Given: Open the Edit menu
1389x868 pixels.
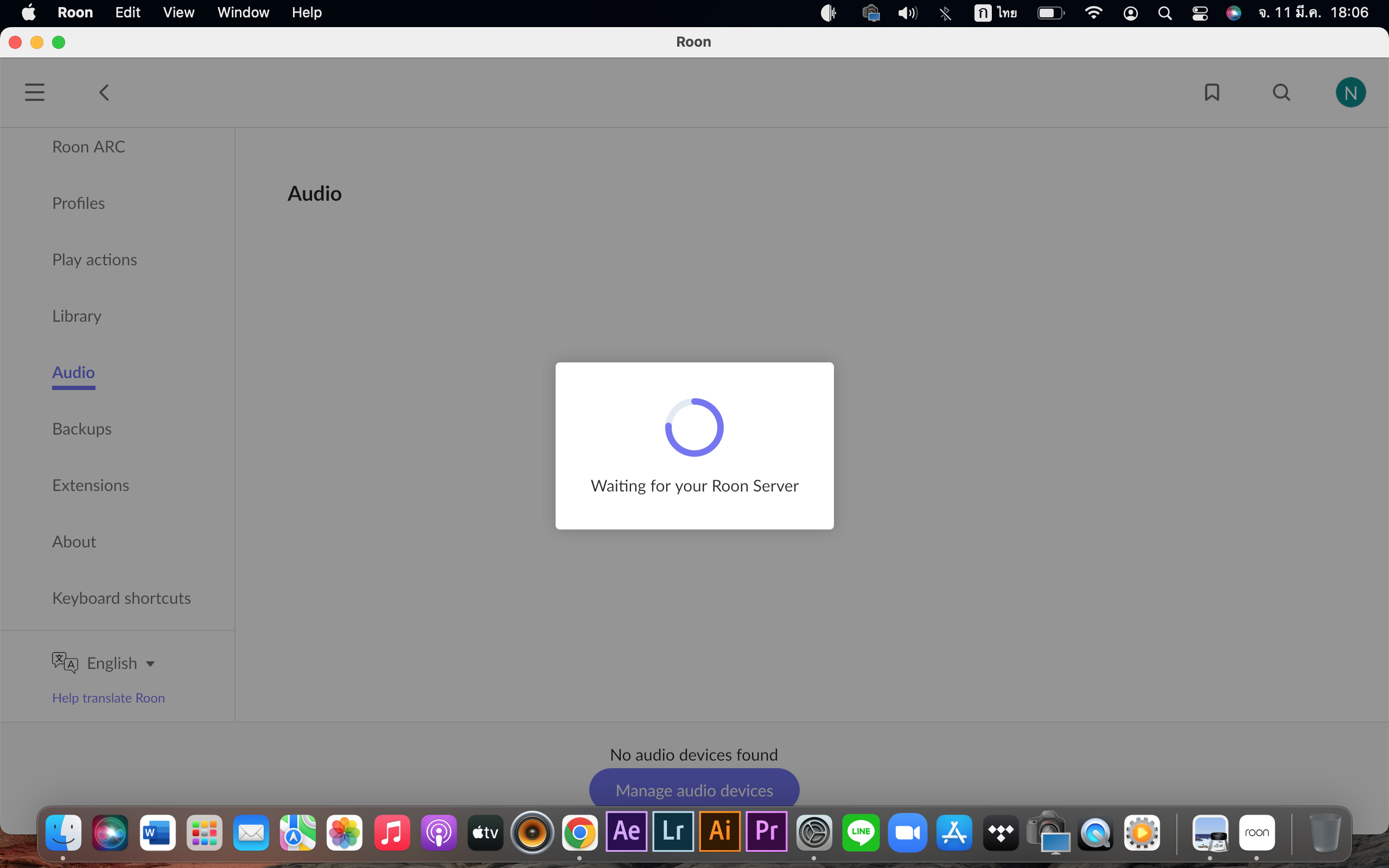Looking at the screenshot, I should click(128, 12).
